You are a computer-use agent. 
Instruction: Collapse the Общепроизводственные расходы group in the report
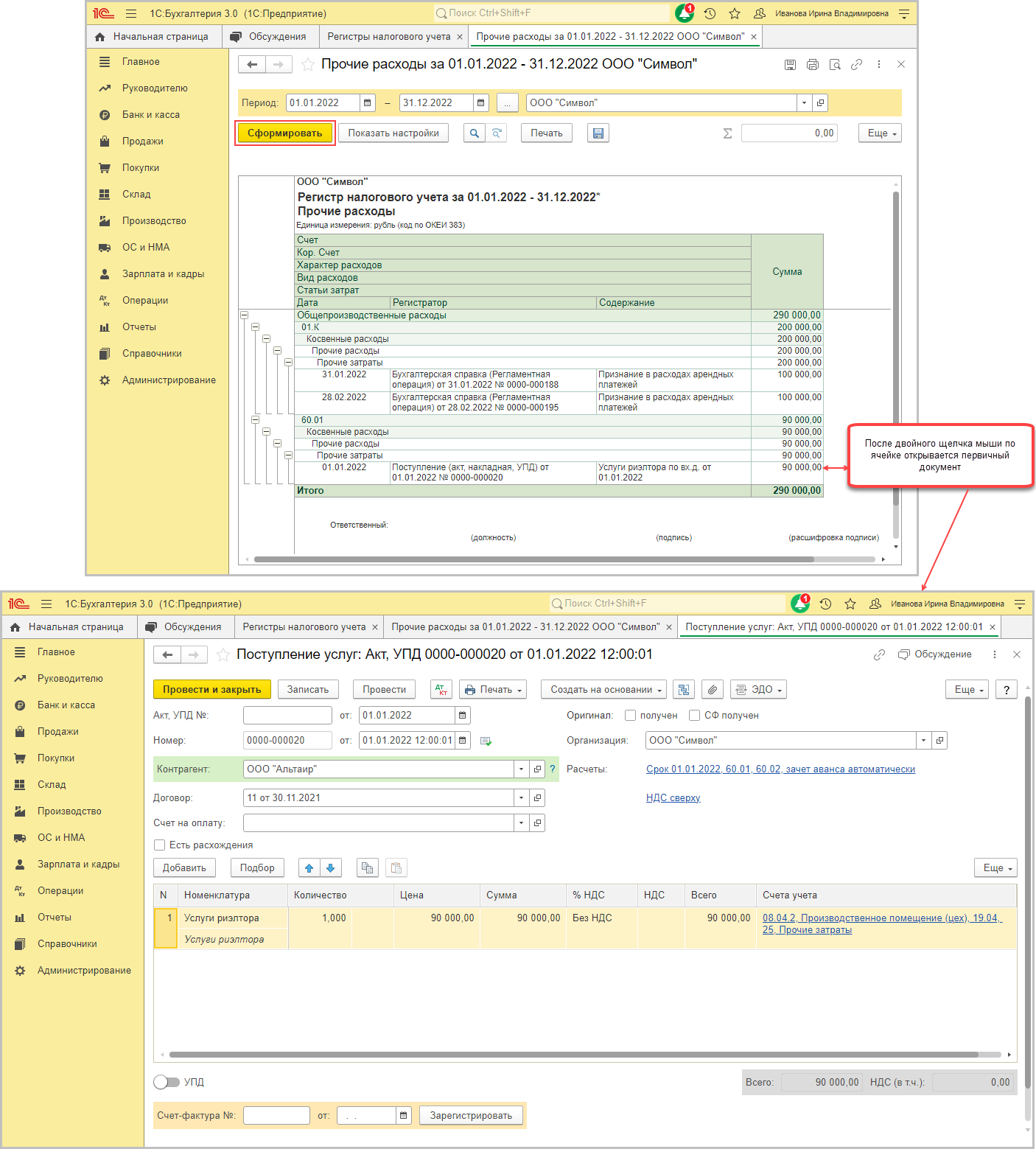pos(244,315)
